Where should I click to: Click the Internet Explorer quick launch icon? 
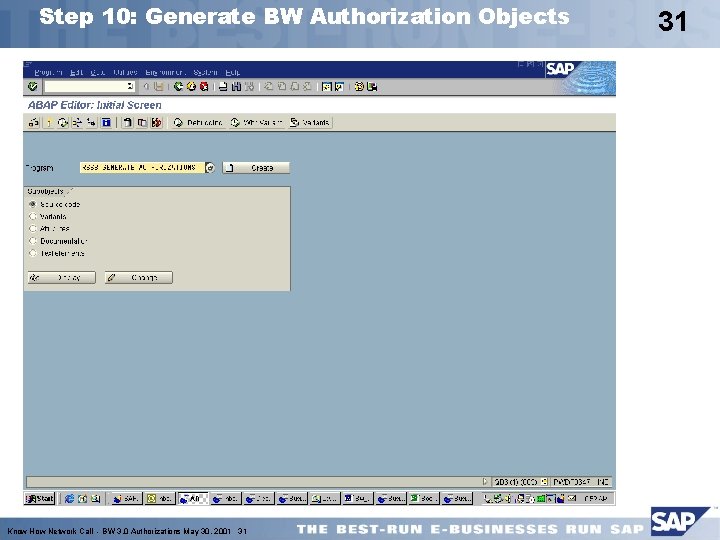coord(69,498)
